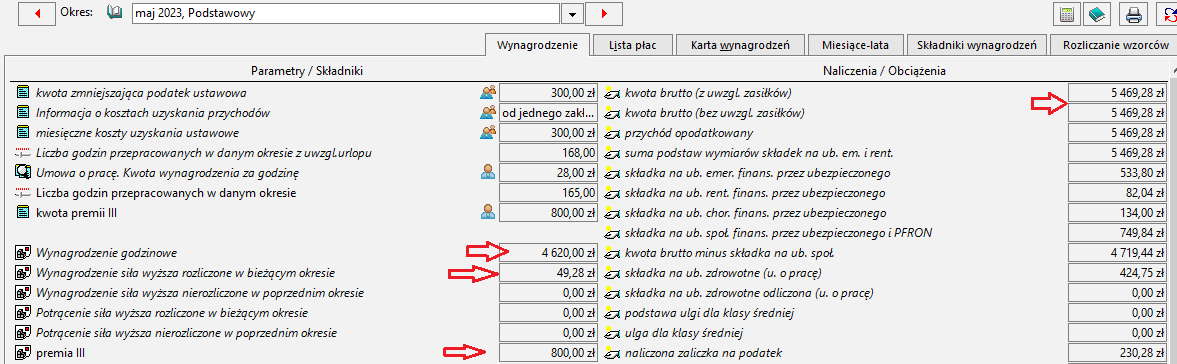Click the 800,00 zł kwota premii III field
This screenshot has width=1177, height=364.
coord(549,212)
